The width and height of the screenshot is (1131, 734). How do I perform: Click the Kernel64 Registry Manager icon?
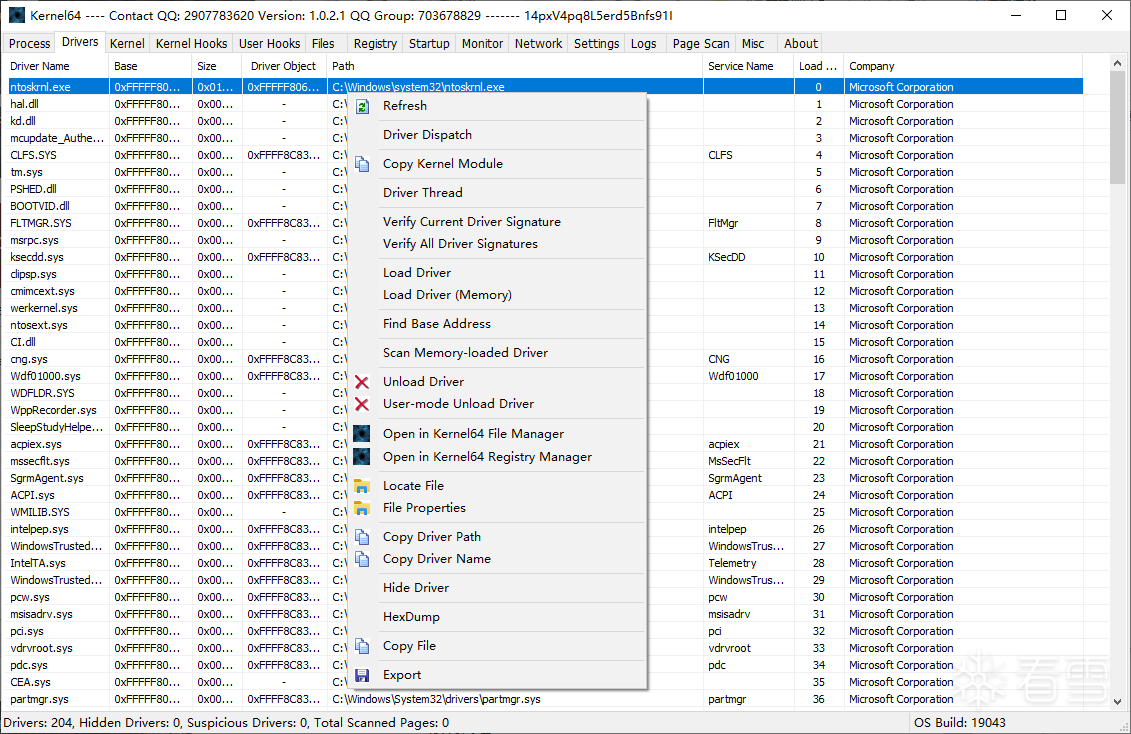(362, 457)
